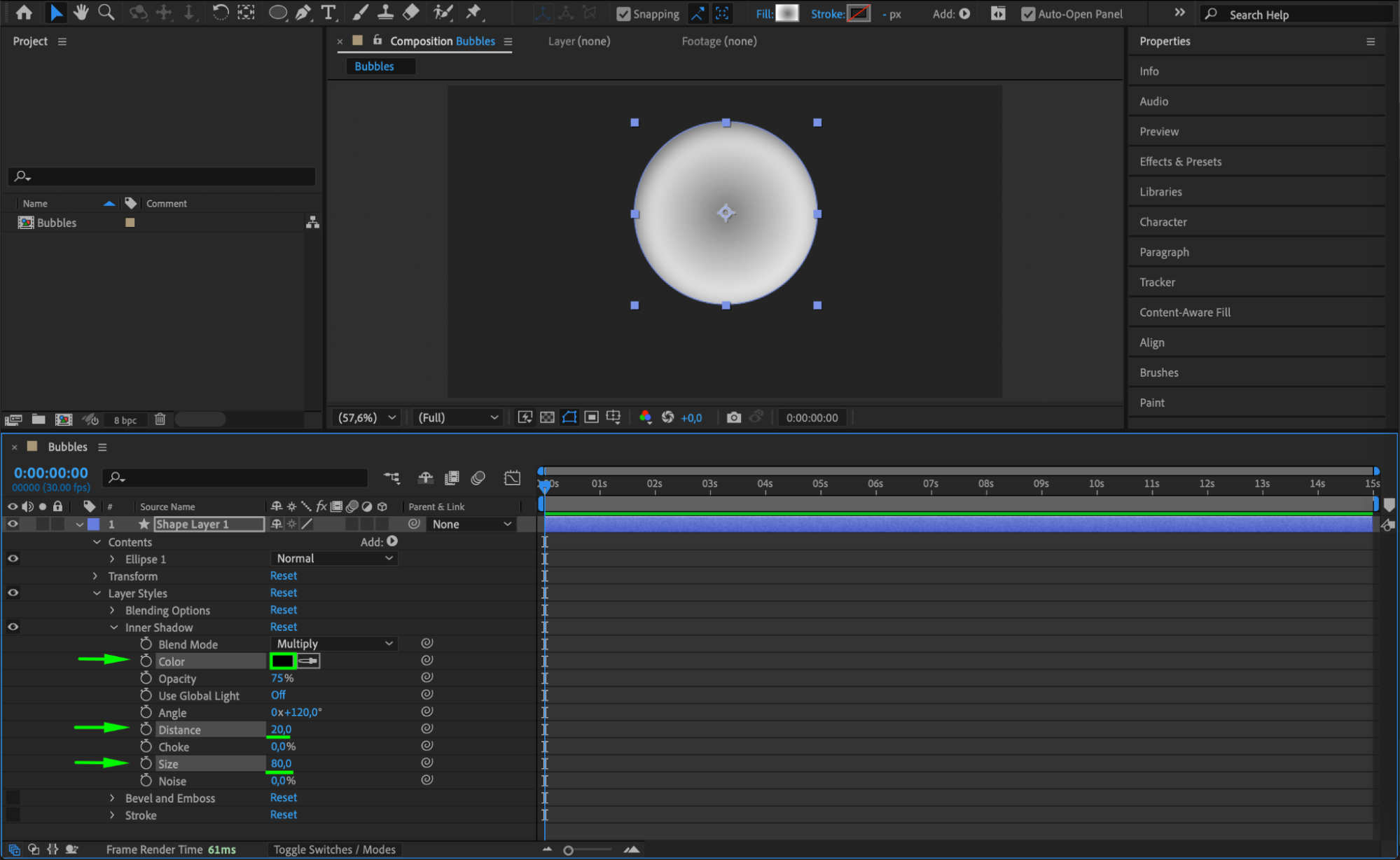Reset the Inner Shadow style
The image size is (1400, 860).
tap(283, 627)
